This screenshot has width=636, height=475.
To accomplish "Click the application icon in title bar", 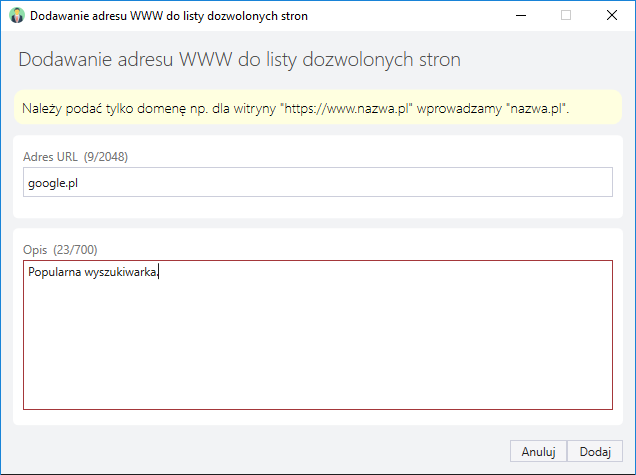I will click(x=17, y=16).
